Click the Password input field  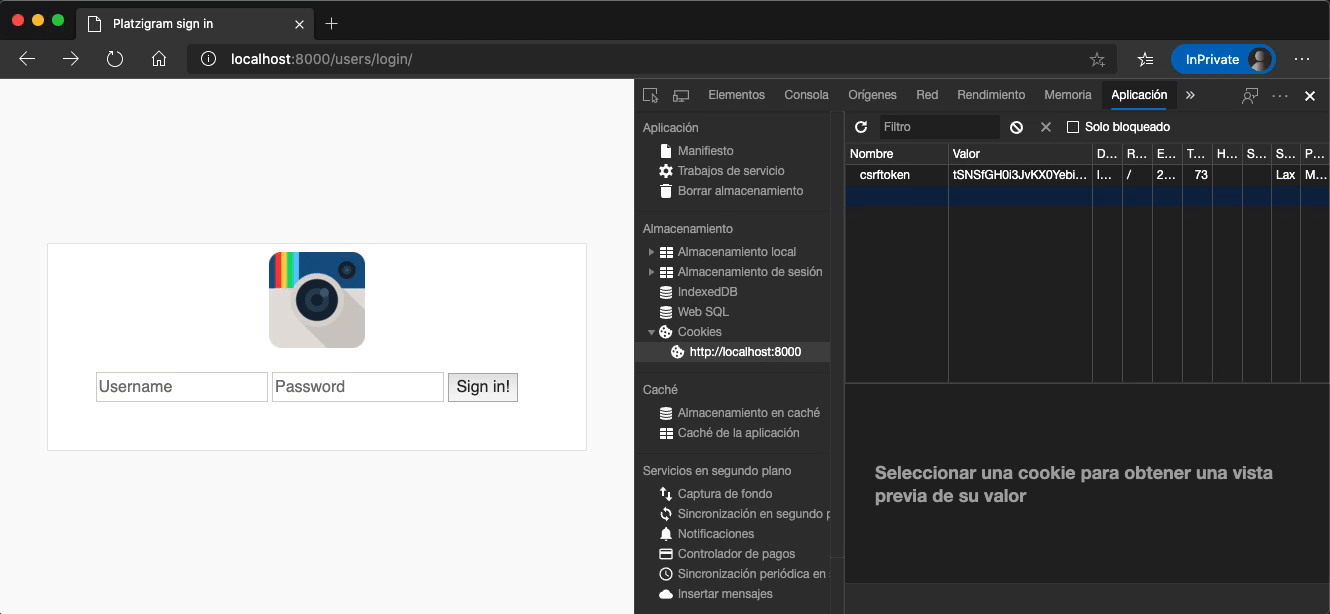point(358,387)
